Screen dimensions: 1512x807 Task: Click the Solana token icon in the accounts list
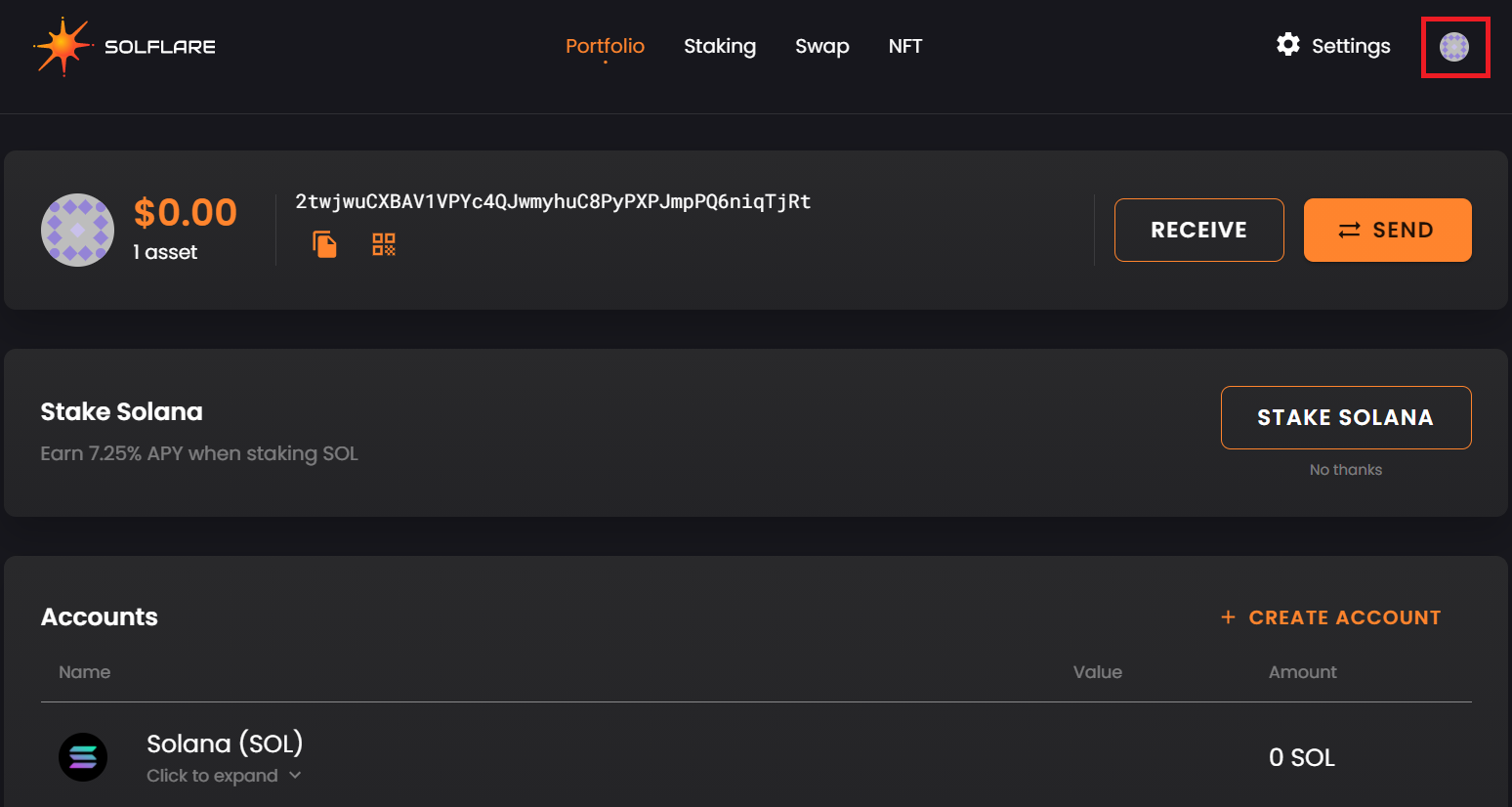pyautogui.click(x=83, y=757)
